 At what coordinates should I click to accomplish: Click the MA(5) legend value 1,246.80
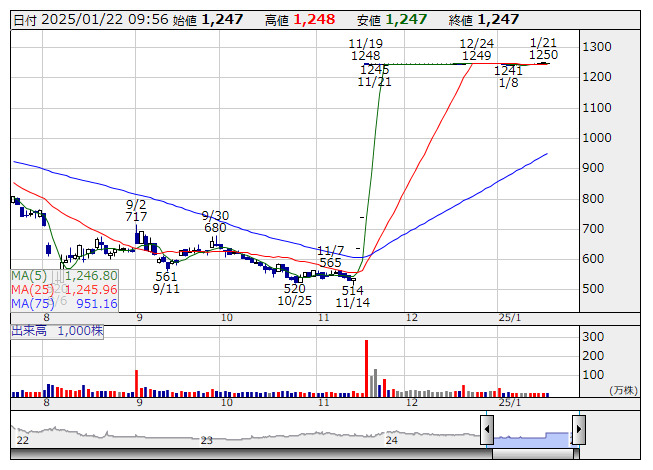click(91, 276)
